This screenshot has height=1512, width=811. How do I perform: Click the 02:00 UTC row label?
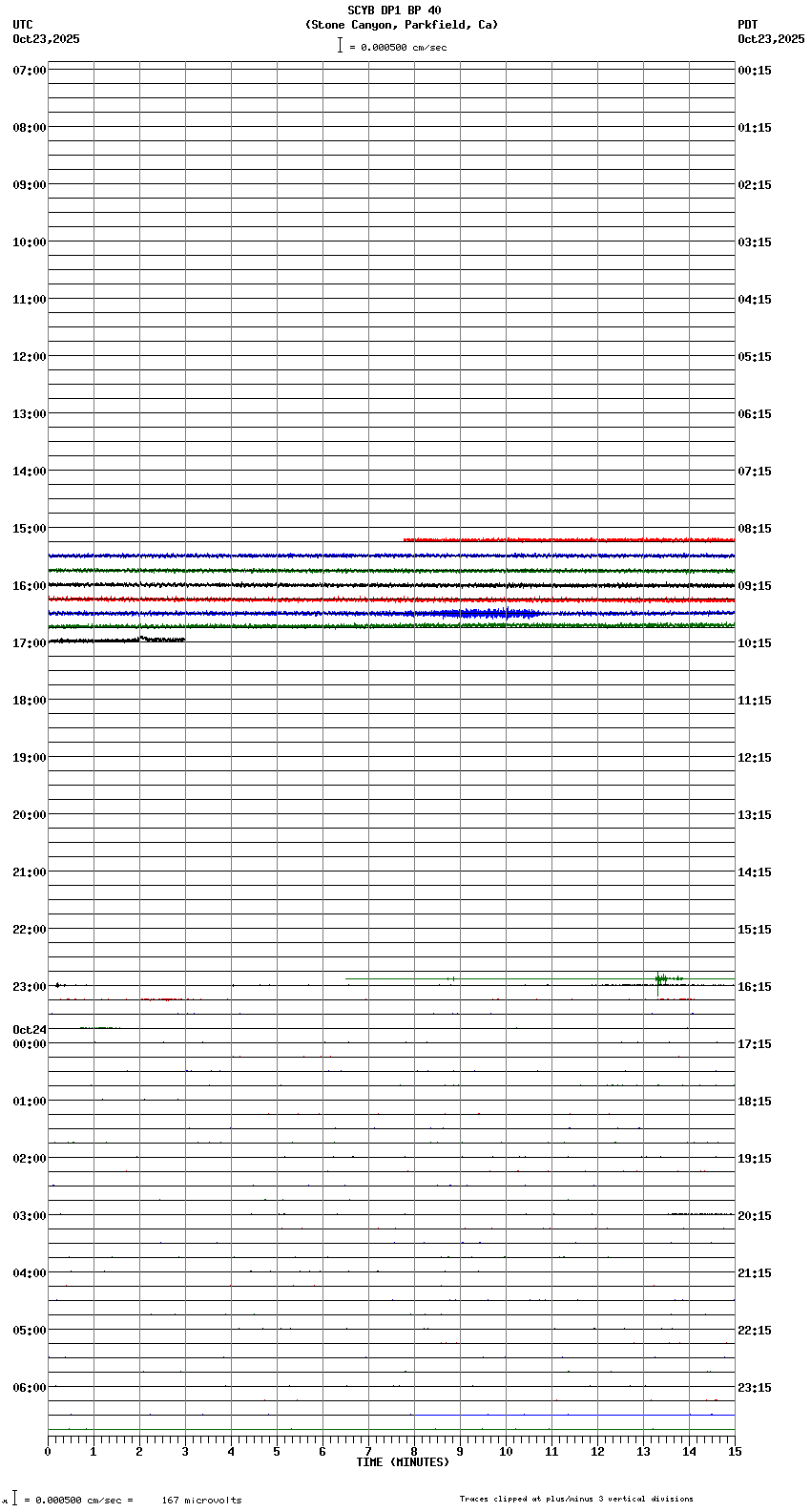(x=30, y=1159)
